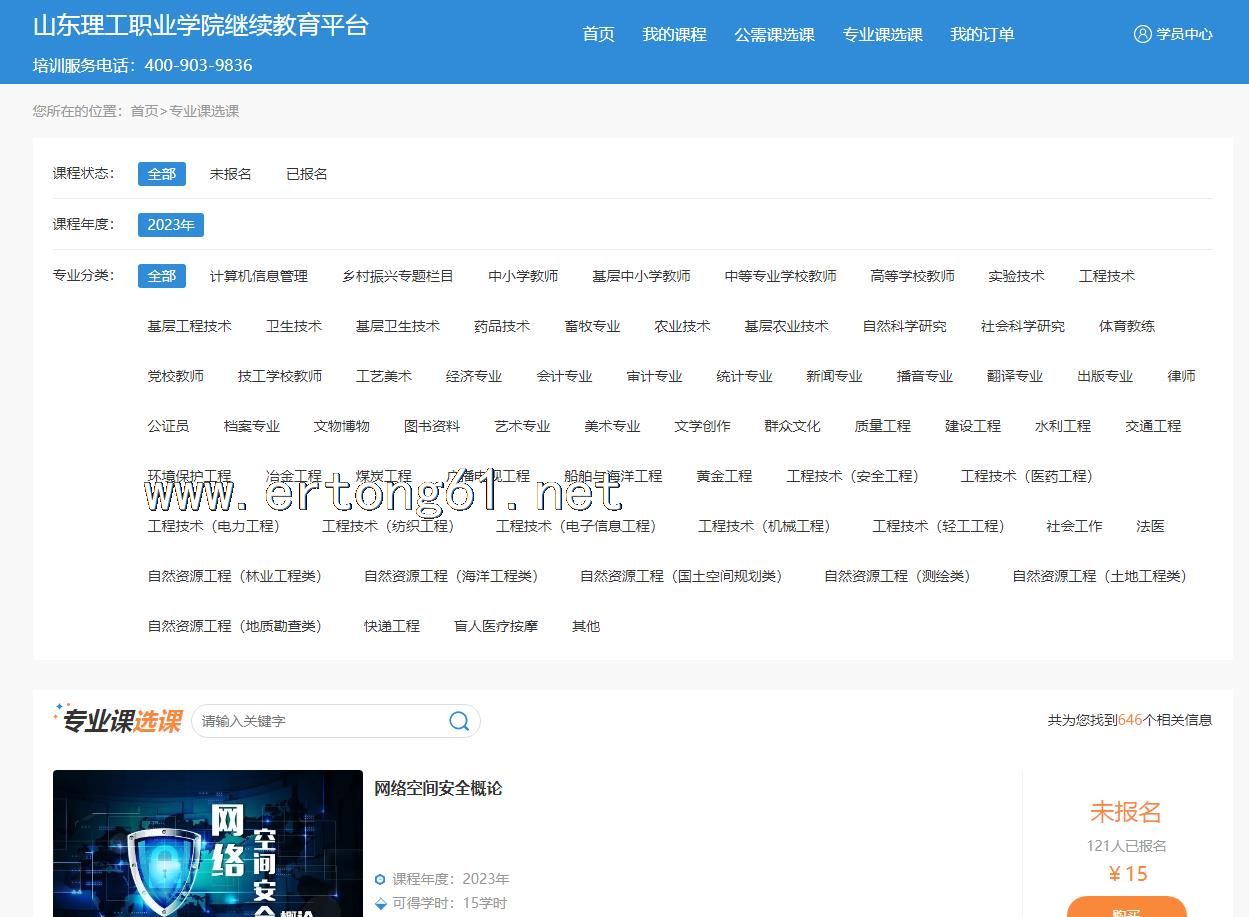1249x917 pixels.
Task: Click the keyword search input field
Action: (x=320, y=721)
